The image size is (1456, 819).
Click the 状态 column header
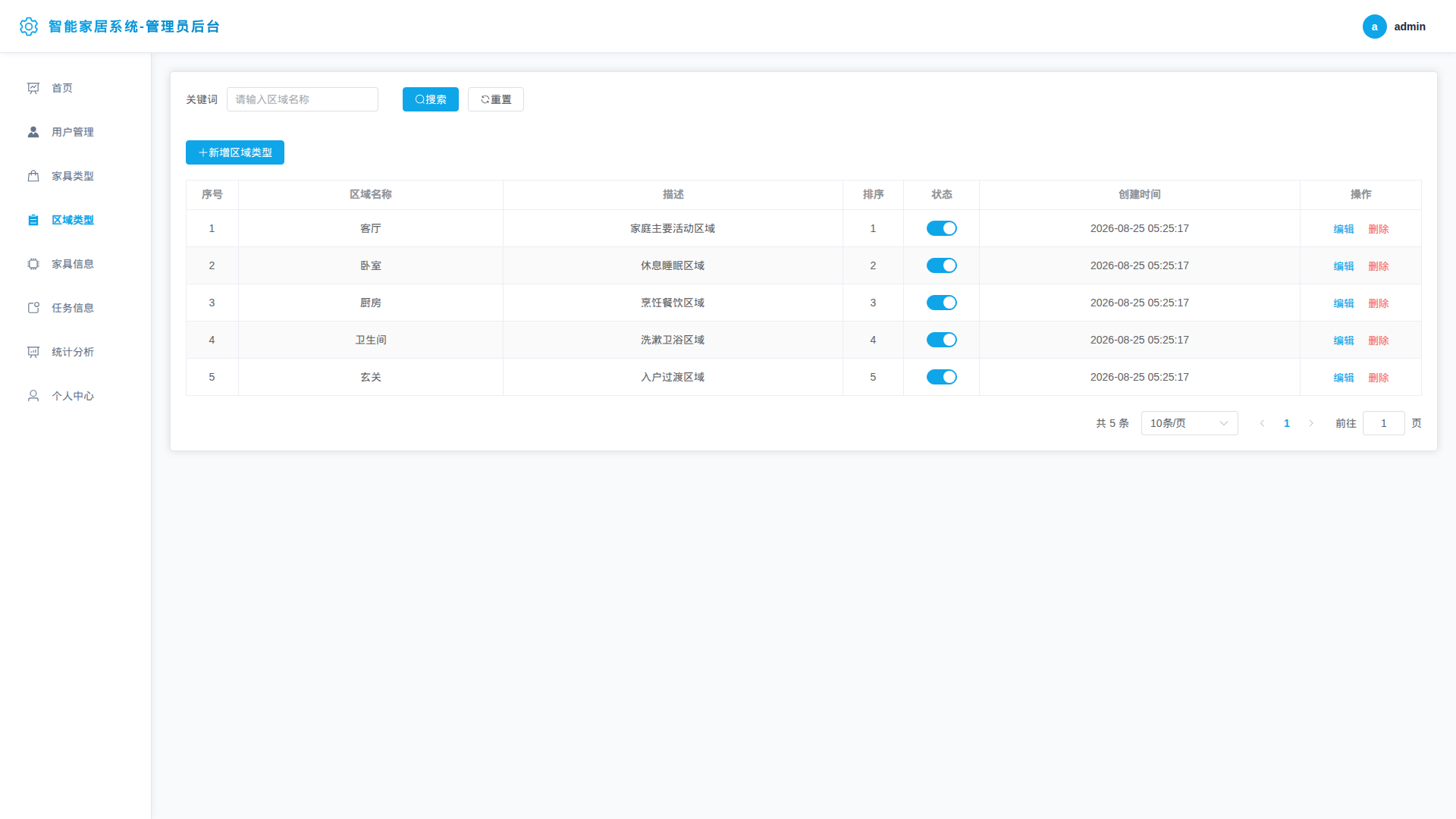tap(942, 195)
